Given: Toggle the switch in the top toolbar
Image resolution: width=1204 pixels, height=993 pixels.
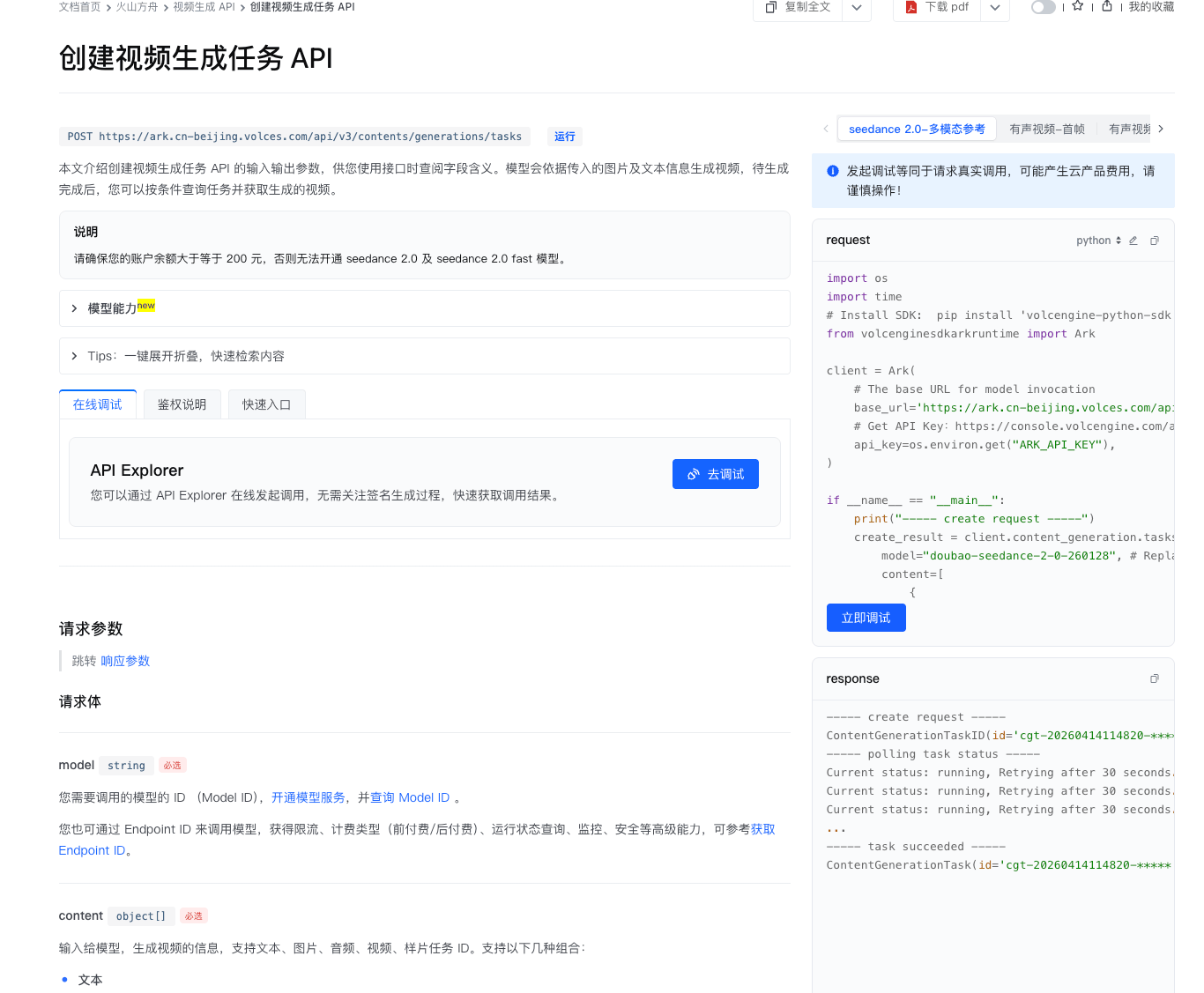Looking at the screenshot, I should [x=1043, y=7].
